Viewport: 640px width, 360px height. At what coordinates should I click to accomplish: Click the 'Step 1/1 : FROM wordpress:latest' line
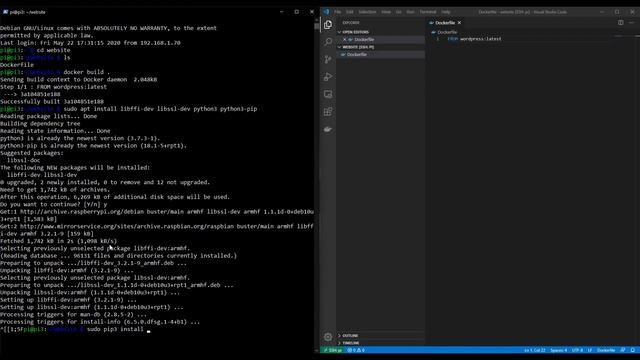pos(53,87)
